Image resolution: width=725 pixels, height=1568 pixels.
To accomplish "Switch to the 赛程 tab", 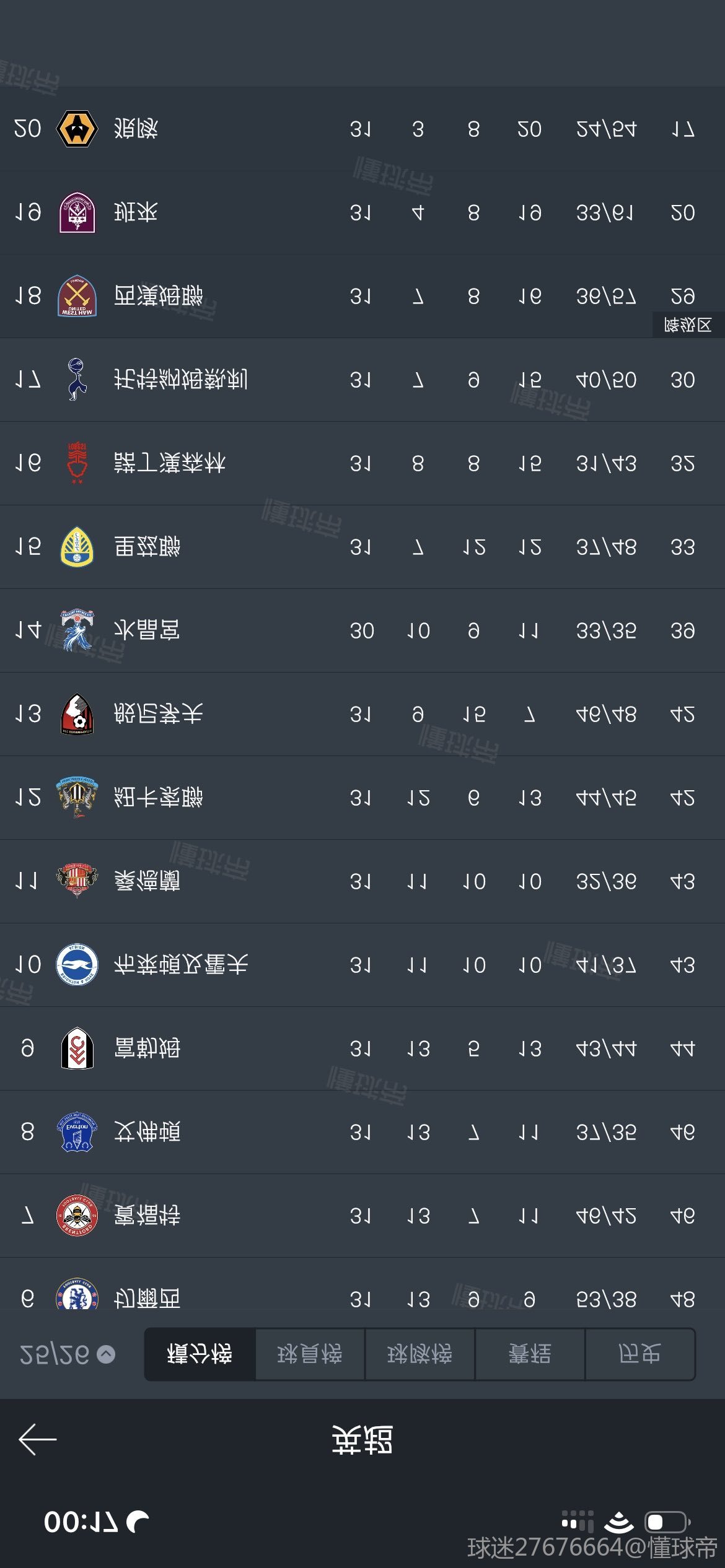I will [x=530, y=1354].
